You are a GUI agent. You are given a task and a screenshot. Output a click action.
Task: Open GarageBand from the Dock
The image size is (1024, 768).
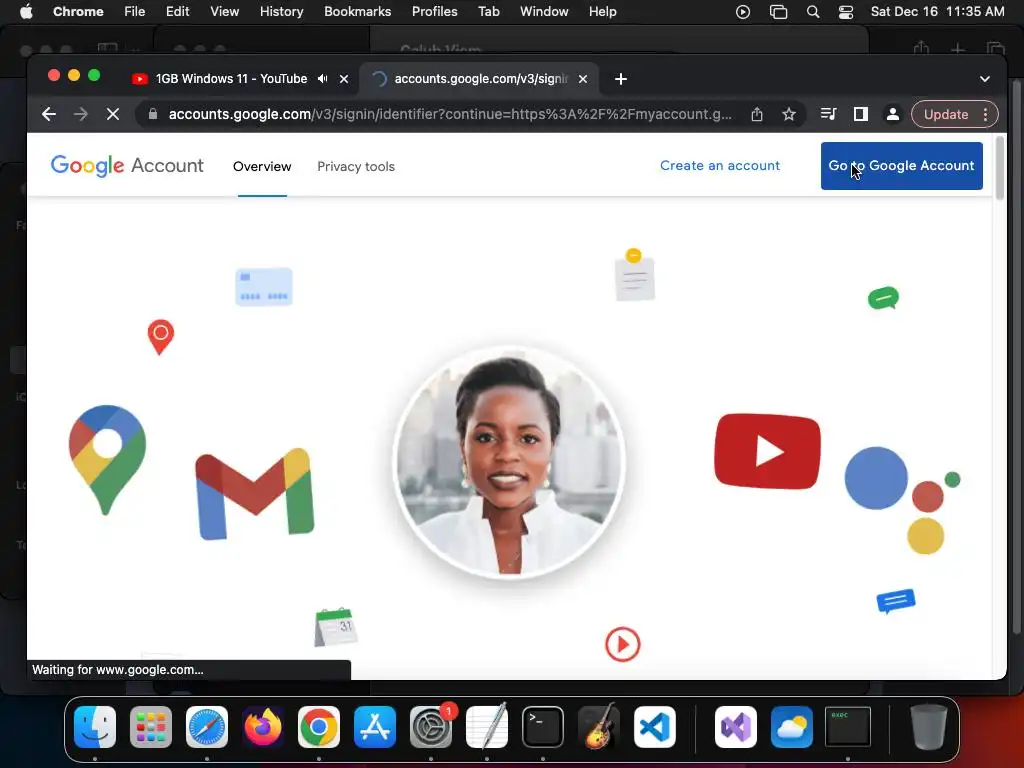pos(599,727)
